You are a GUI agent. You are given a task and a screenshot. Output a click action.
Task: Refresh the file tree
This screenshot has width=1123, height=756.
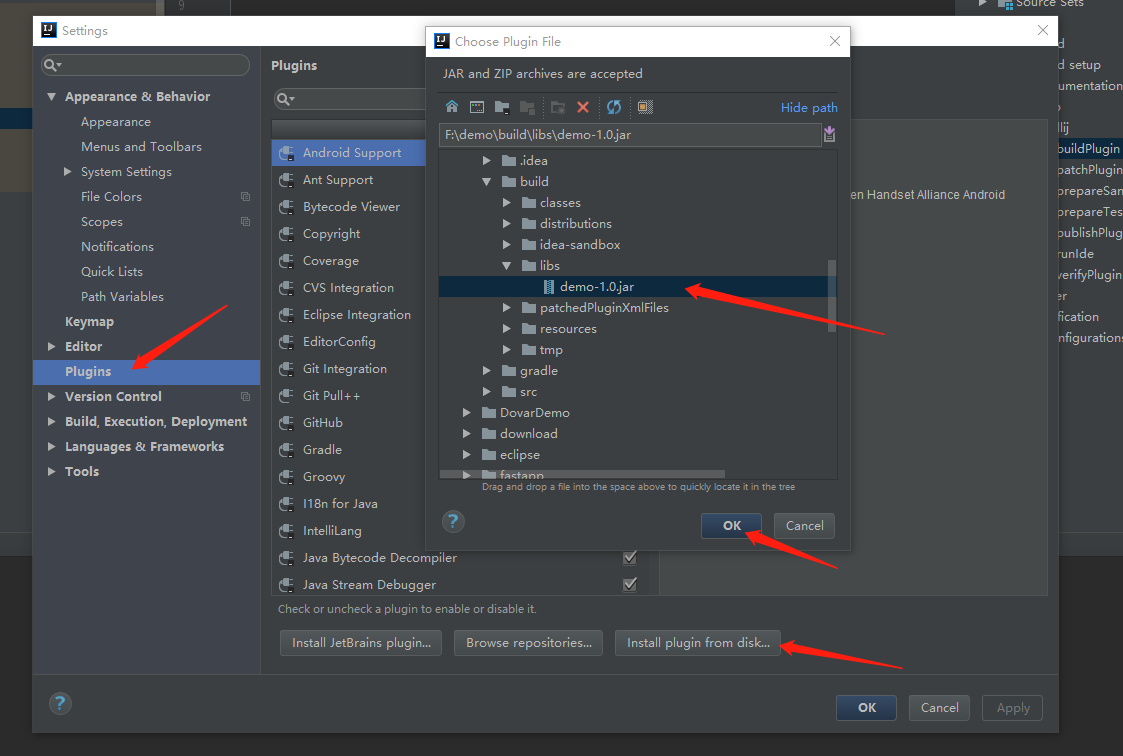614,107
